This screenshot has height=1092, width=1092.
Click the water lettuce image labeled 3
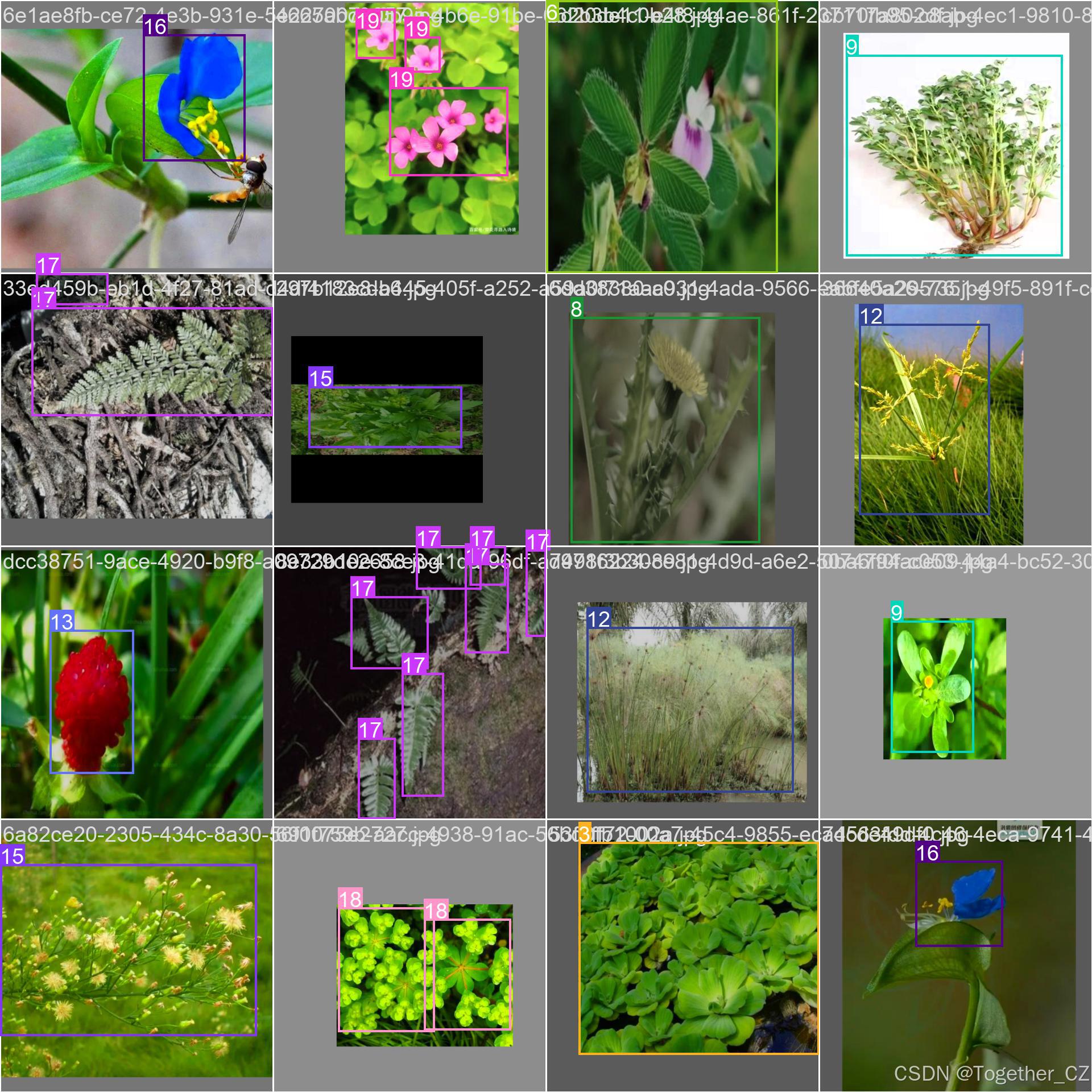point(698,948)
